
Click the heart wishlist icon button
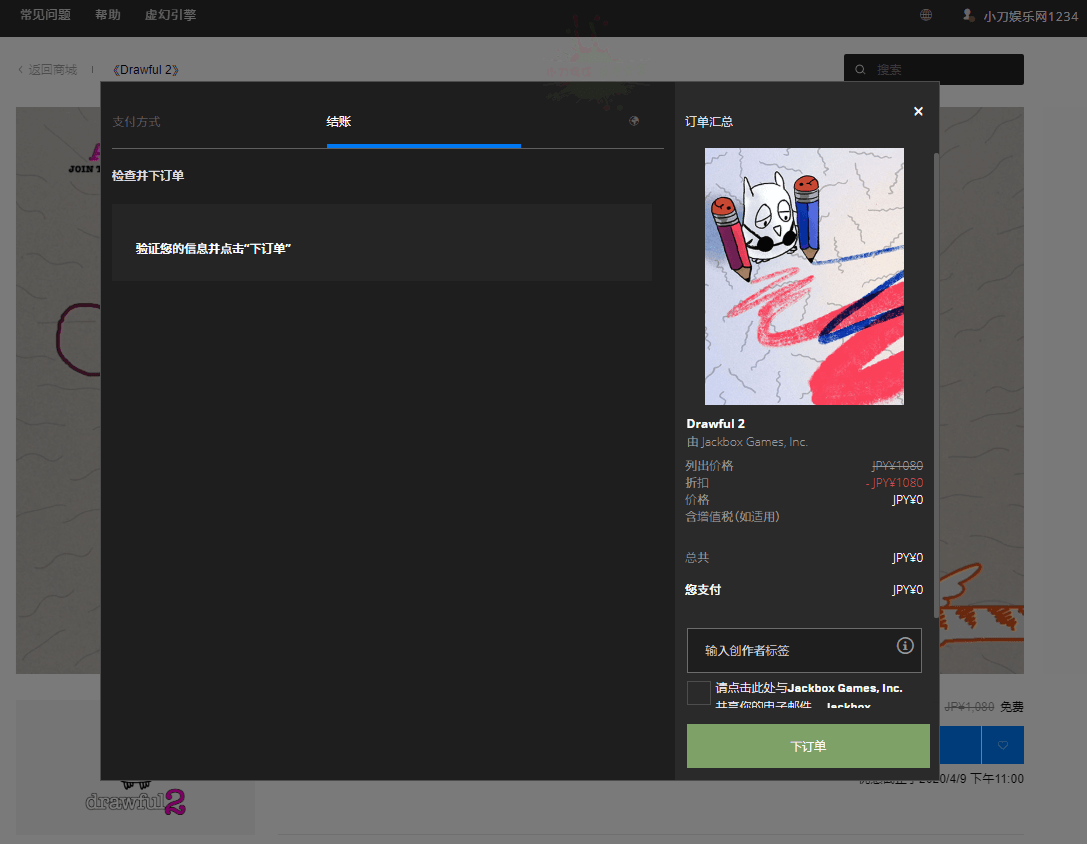pyautogui.click(x=1003, y=745)
